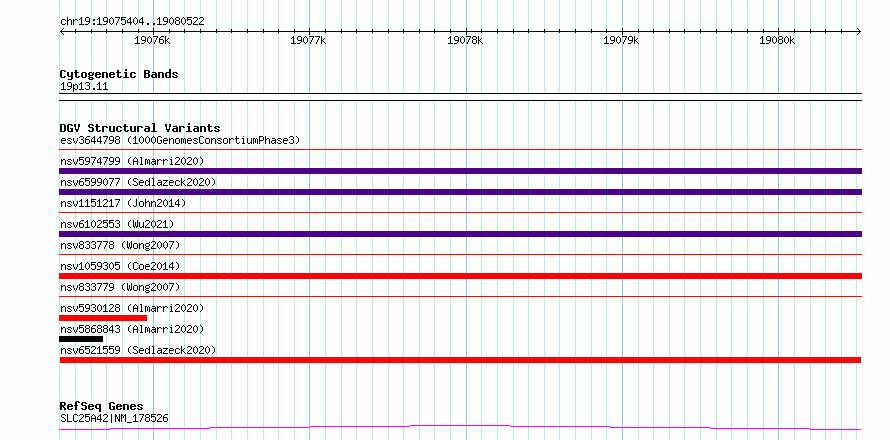Click the right arrow of the ruler
Viewport: 890px width, 440px height.
tap(858, 32)
